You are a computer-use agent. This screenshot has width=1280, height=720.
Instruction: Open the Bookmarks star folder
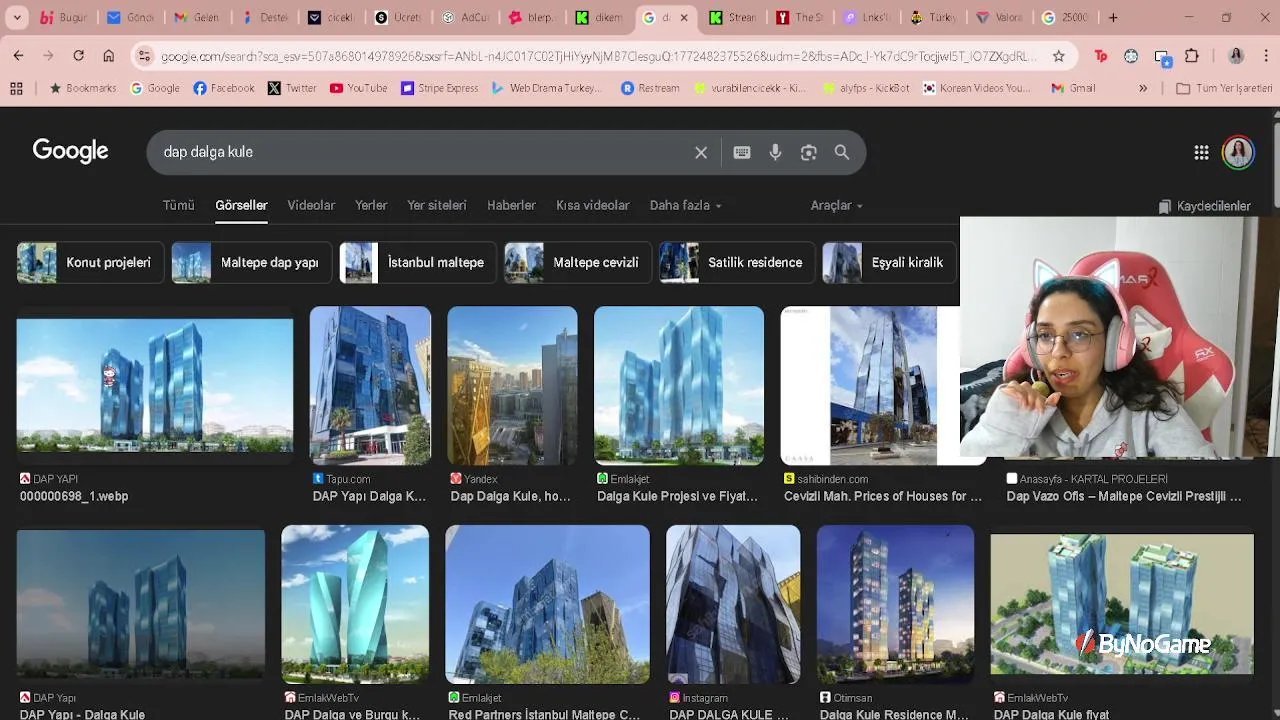(x=83, y=88)
